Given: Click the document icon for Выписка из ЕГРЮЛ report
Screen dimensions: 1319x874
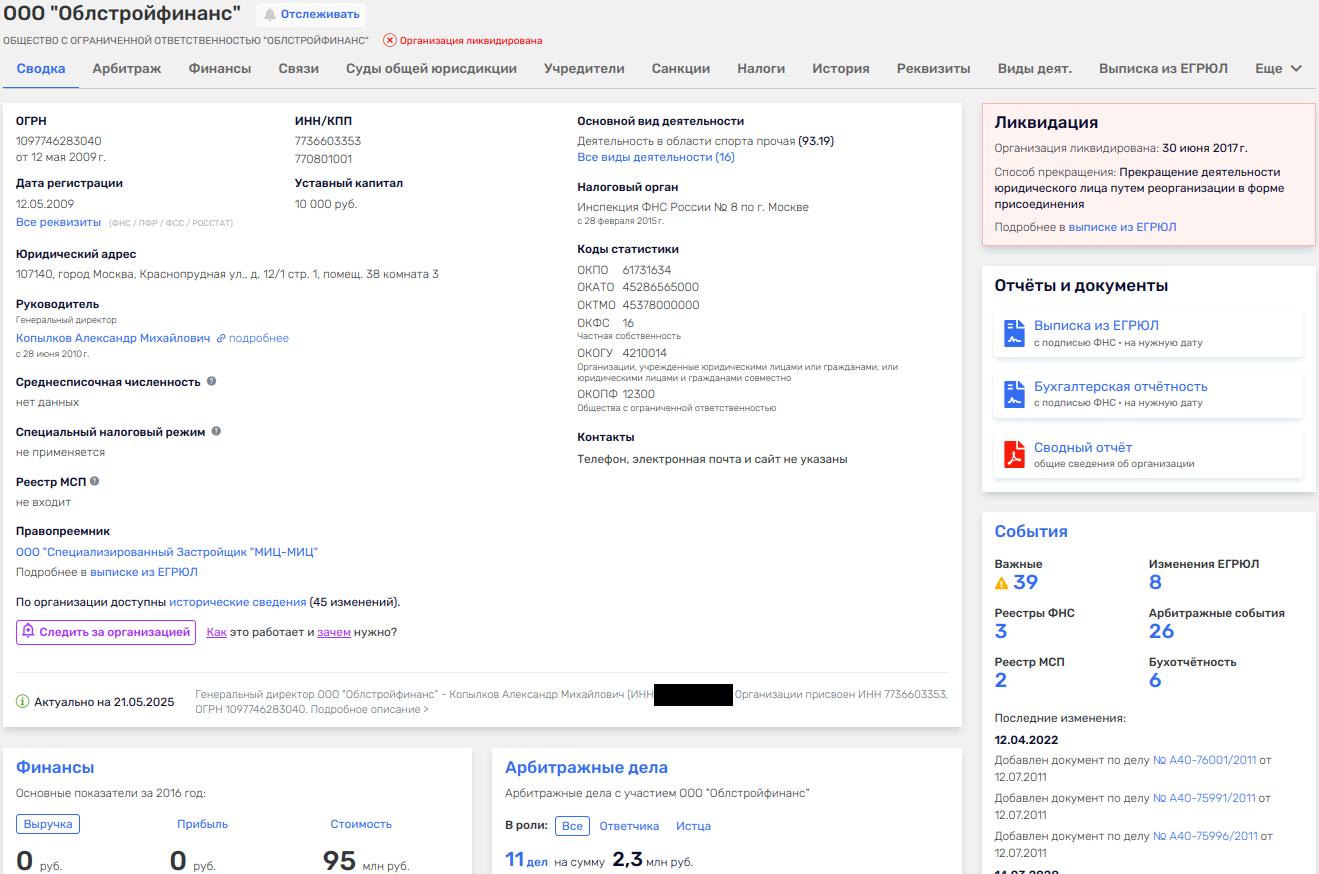Looking at the screenshot, I should pyautogui.click(x=1015, y=333).
